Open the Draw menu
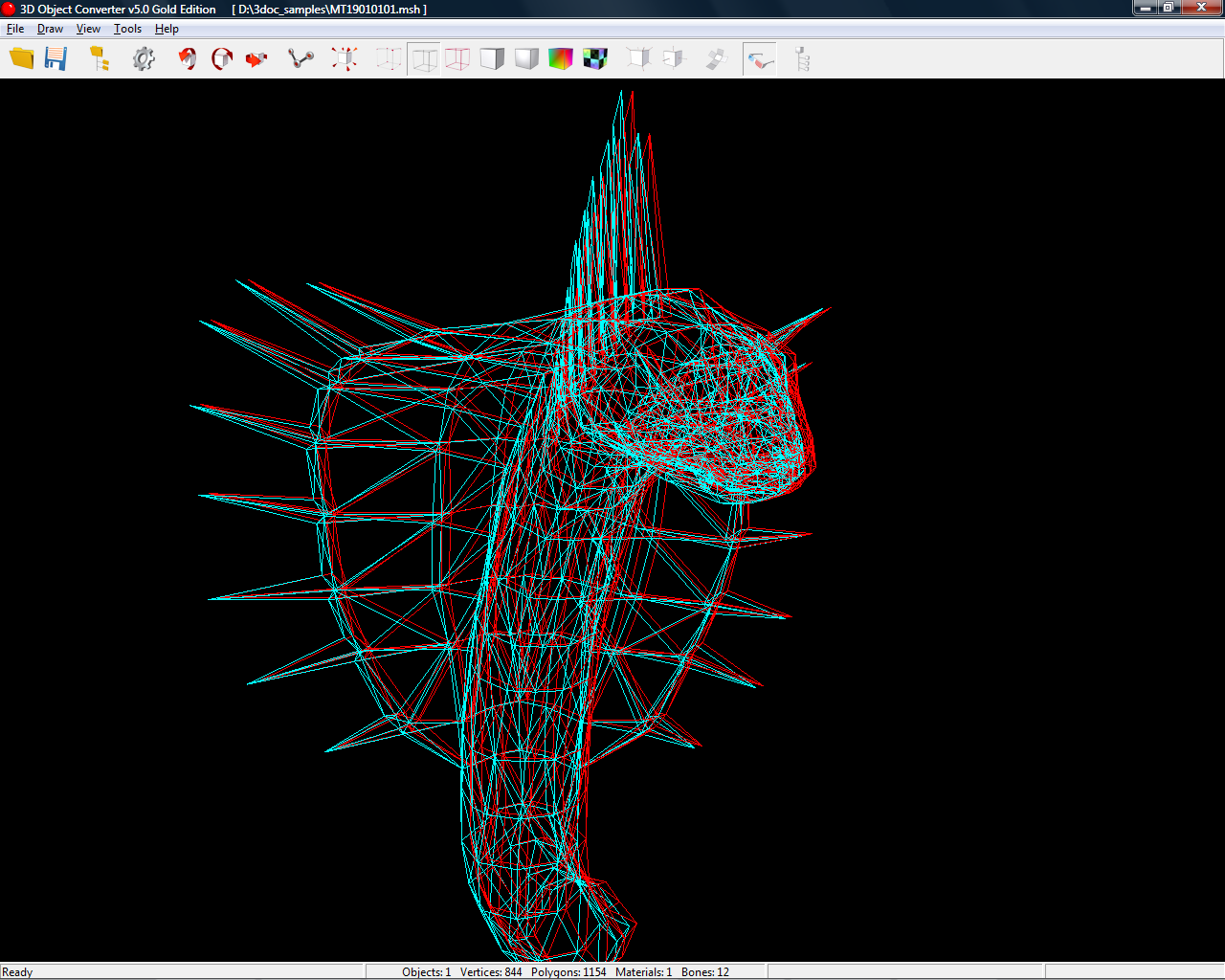 [x=50, y=29]
